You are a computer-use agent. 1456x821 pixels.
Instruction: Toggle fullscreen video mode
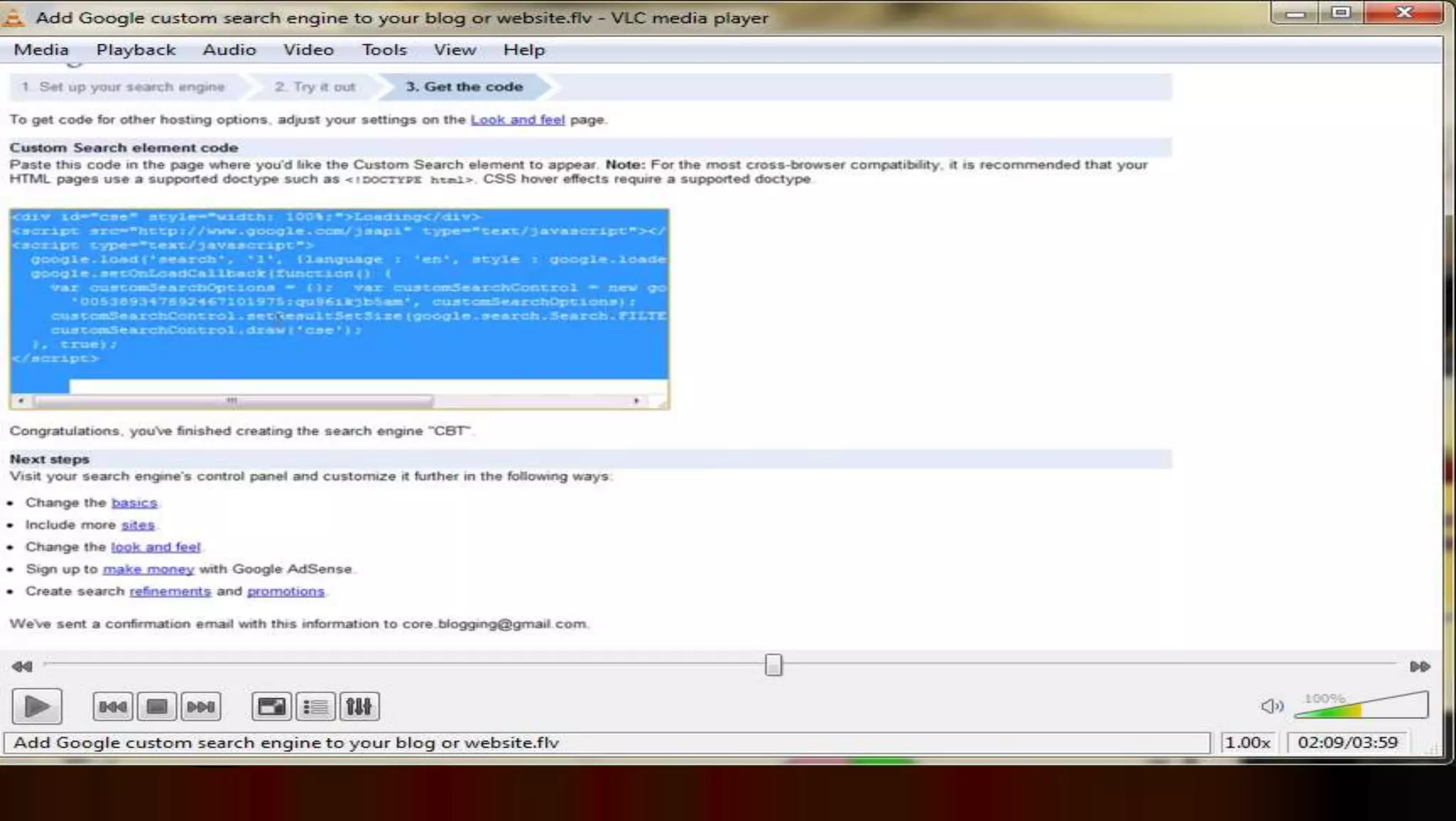click(271, 707)
